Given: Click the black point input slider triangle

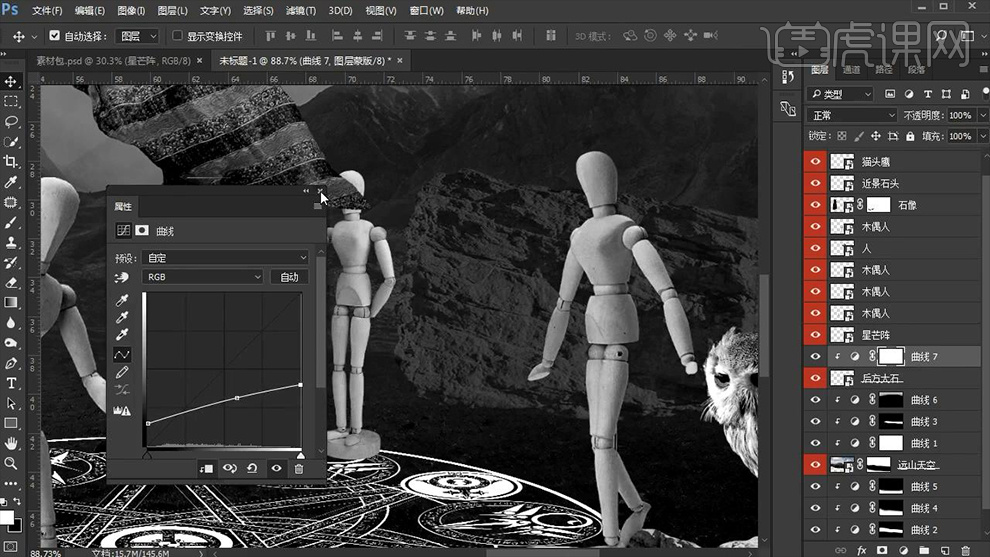Looking at the screenshot, I should 147,455.
